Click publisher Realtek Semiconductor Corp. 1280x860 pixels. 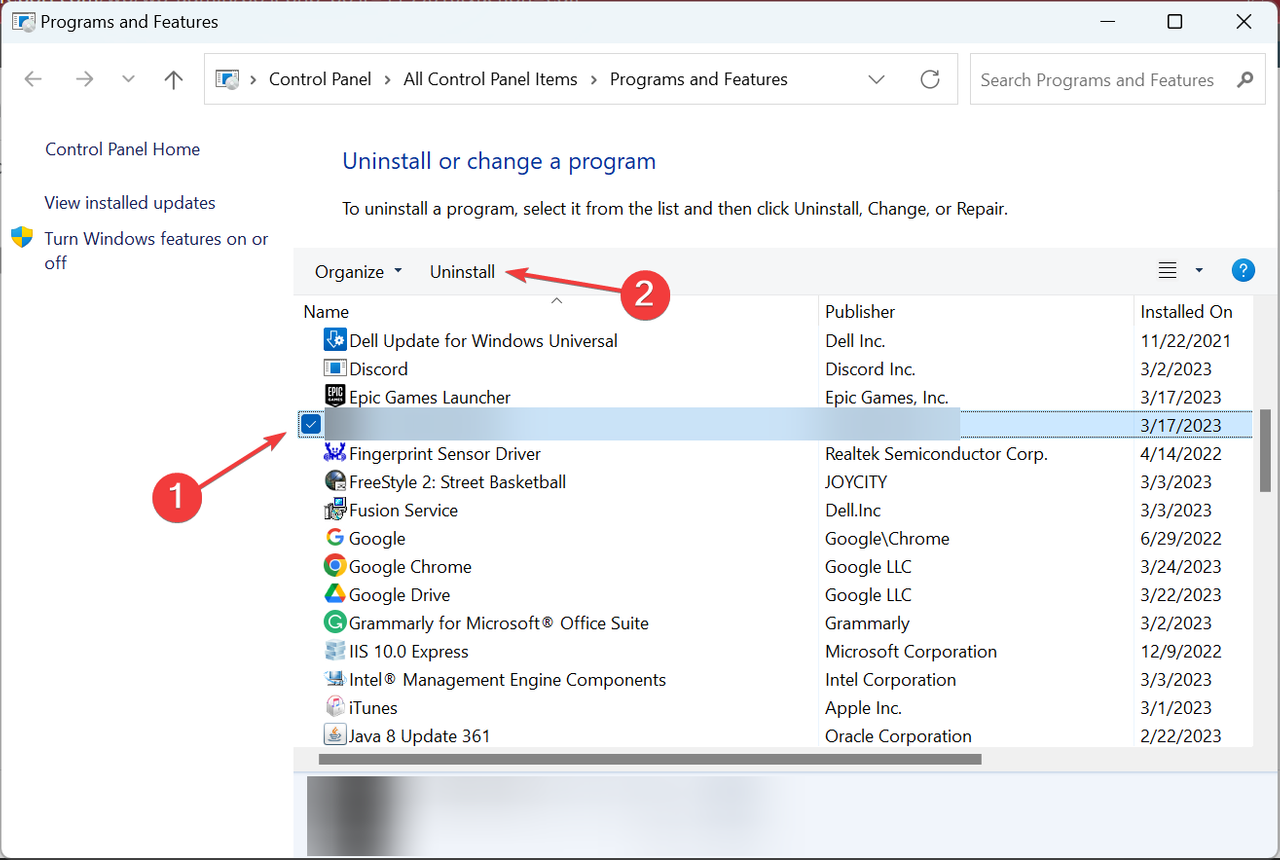tap(936, 453)
